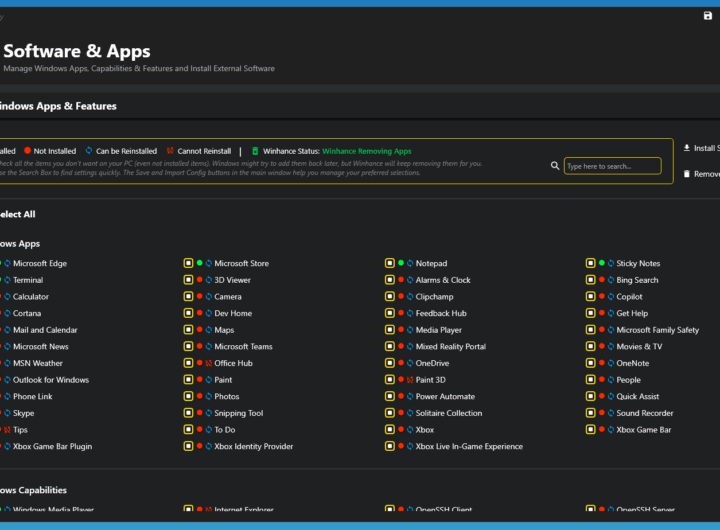Click red not-installed dot beside Camera
This screenshot has width=720, height=530.
200,296
